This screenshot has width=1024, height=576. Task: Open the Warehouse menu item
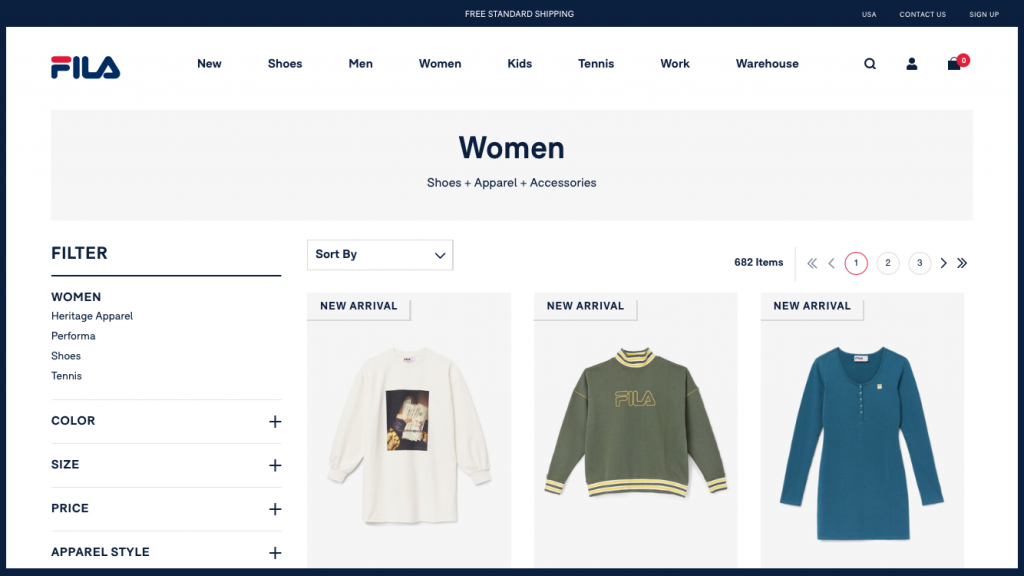tap(767, 64)
